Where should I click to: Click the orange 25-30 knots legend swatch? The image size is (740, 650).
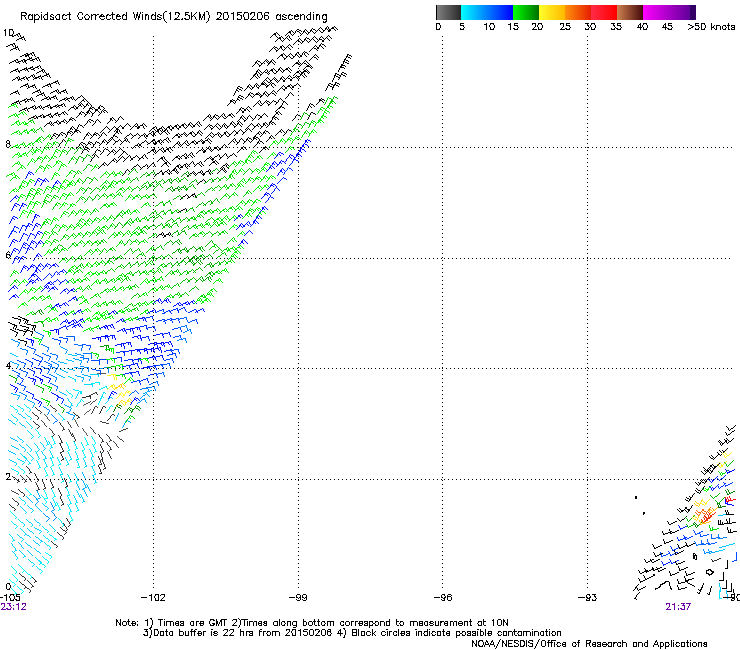coord(578,12)
